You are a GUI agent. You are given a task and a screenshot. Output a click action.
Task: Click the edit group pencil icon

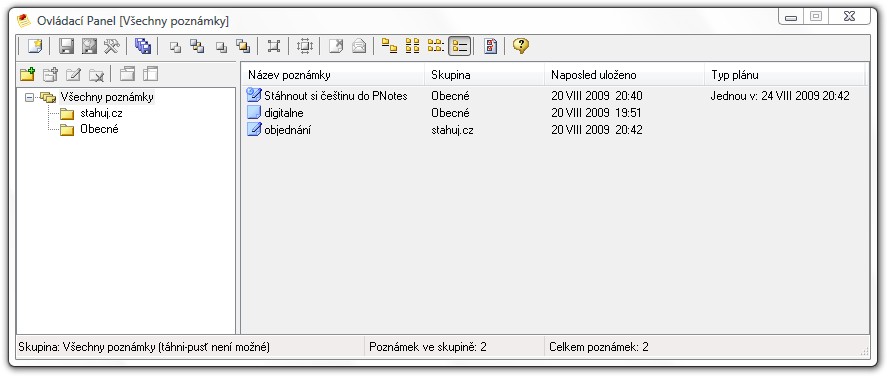click(74, 74)
